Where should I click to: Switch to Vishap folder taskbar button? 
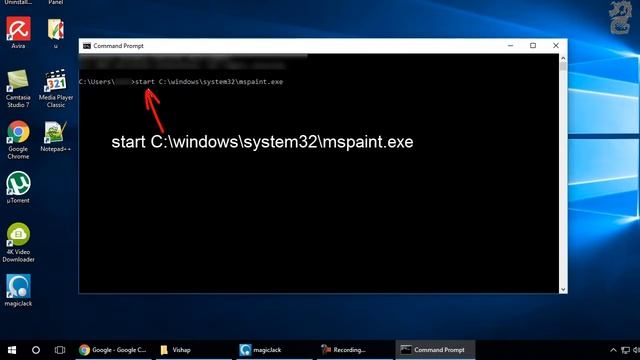[x=193, y=350]
